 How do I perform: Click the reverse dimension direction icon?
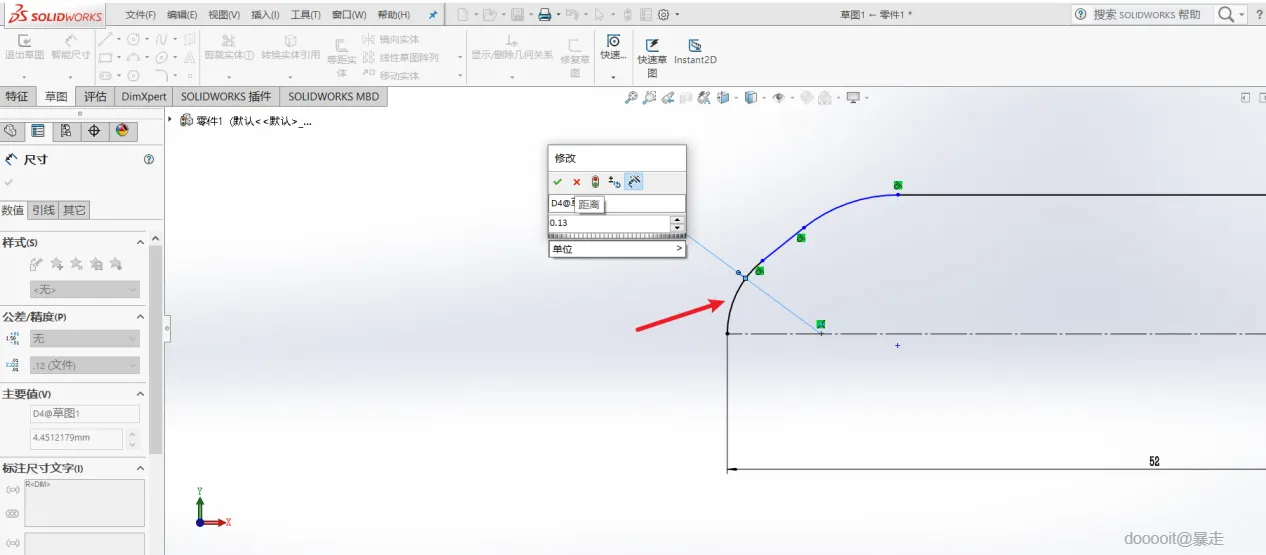pos(614,182)
